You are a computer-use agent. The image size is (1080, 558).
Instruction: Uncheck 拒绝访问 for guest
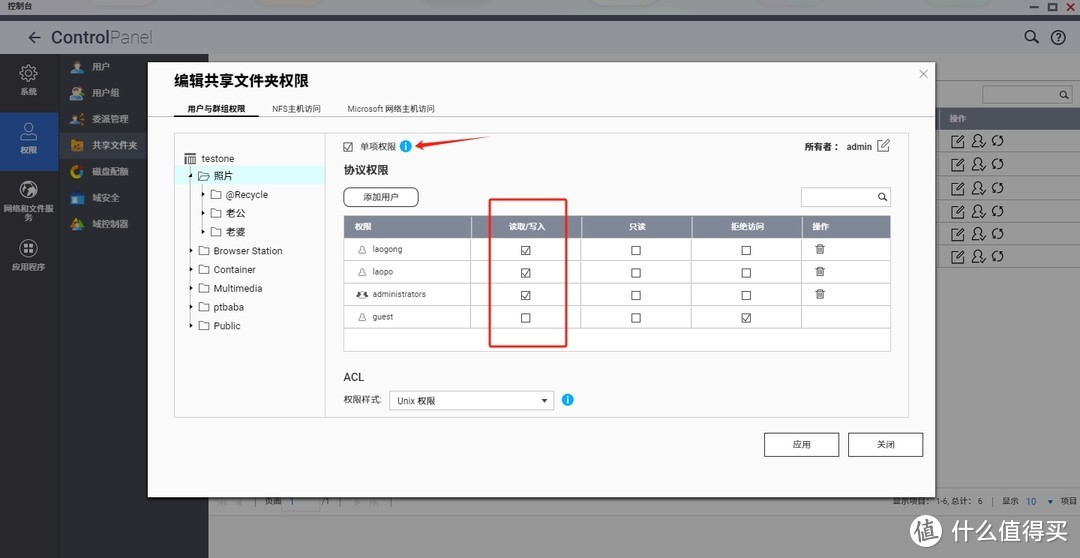click(x=746, y=318)
